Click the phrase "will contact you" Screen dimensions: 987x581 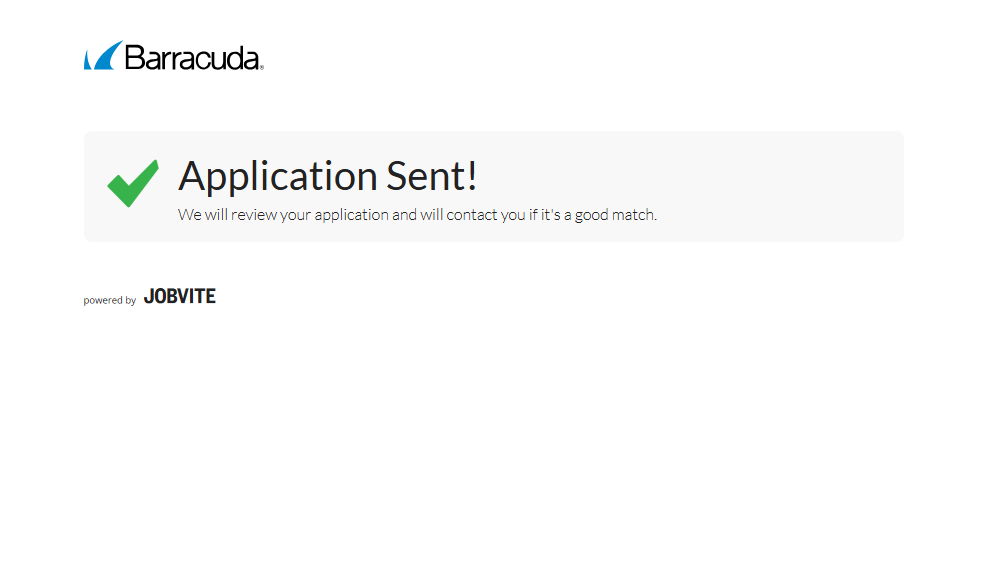coord(470,214)
